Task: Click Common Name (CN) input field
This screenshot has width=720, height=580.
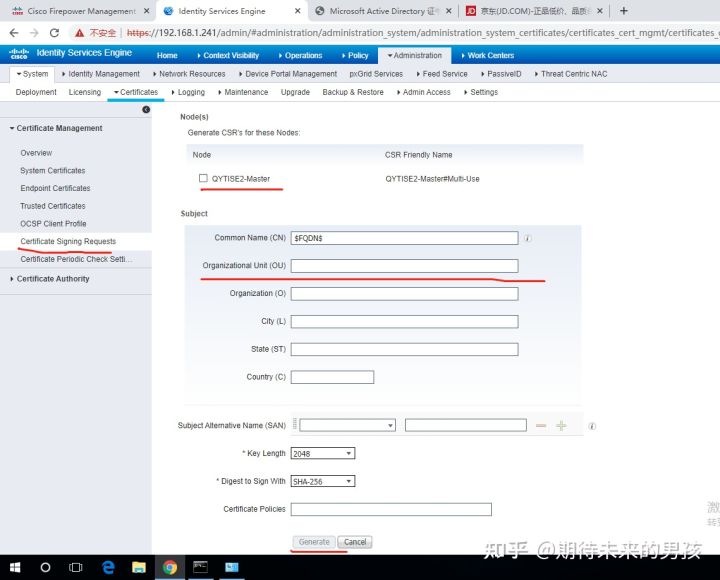Action: pos(405,238)
